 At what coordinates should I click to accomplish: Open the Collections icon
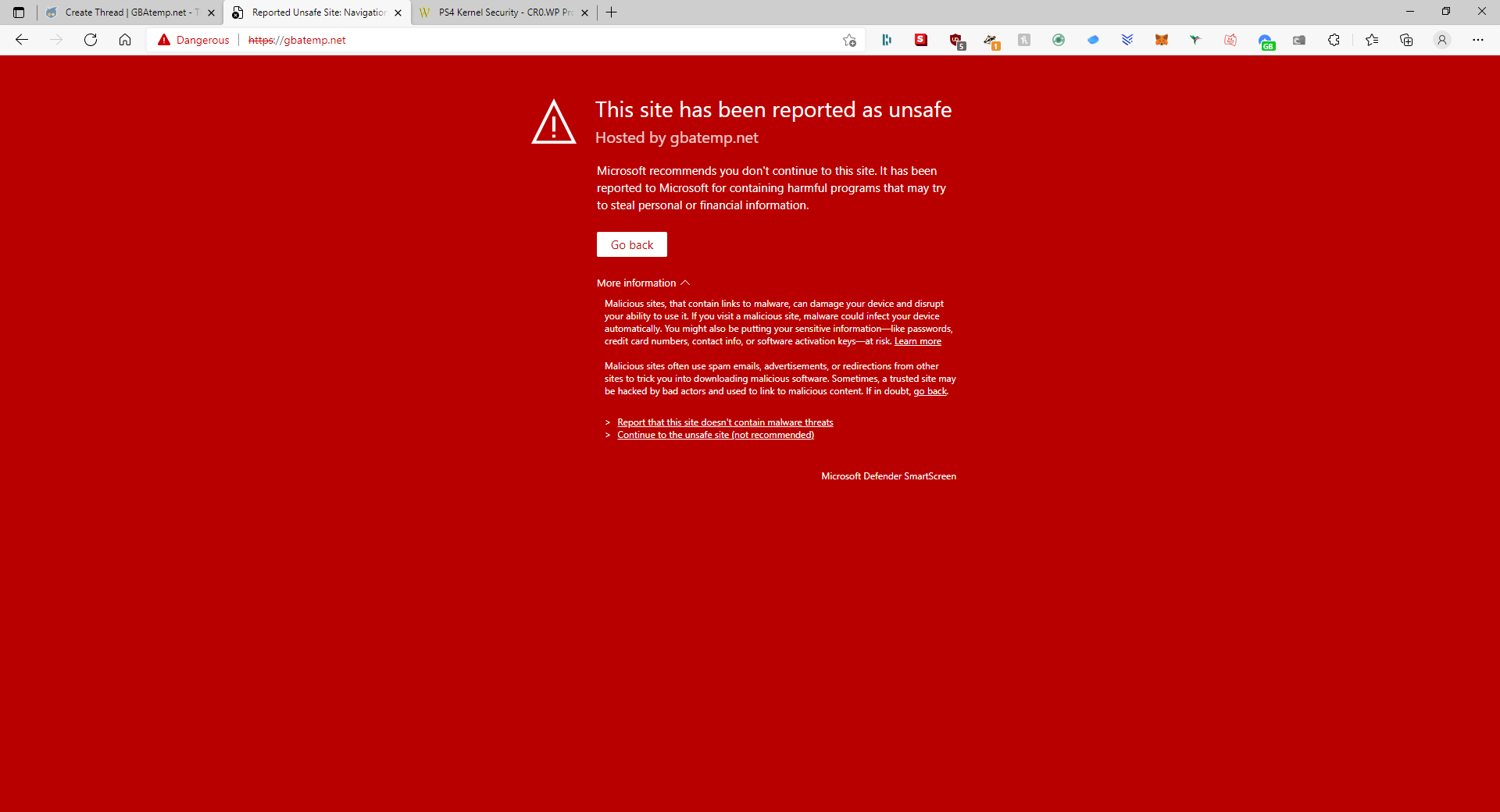[x=1406, y=40]
